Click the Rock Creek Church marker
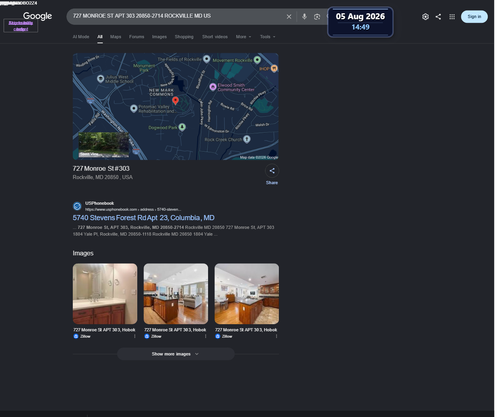 tap(247, 139)
